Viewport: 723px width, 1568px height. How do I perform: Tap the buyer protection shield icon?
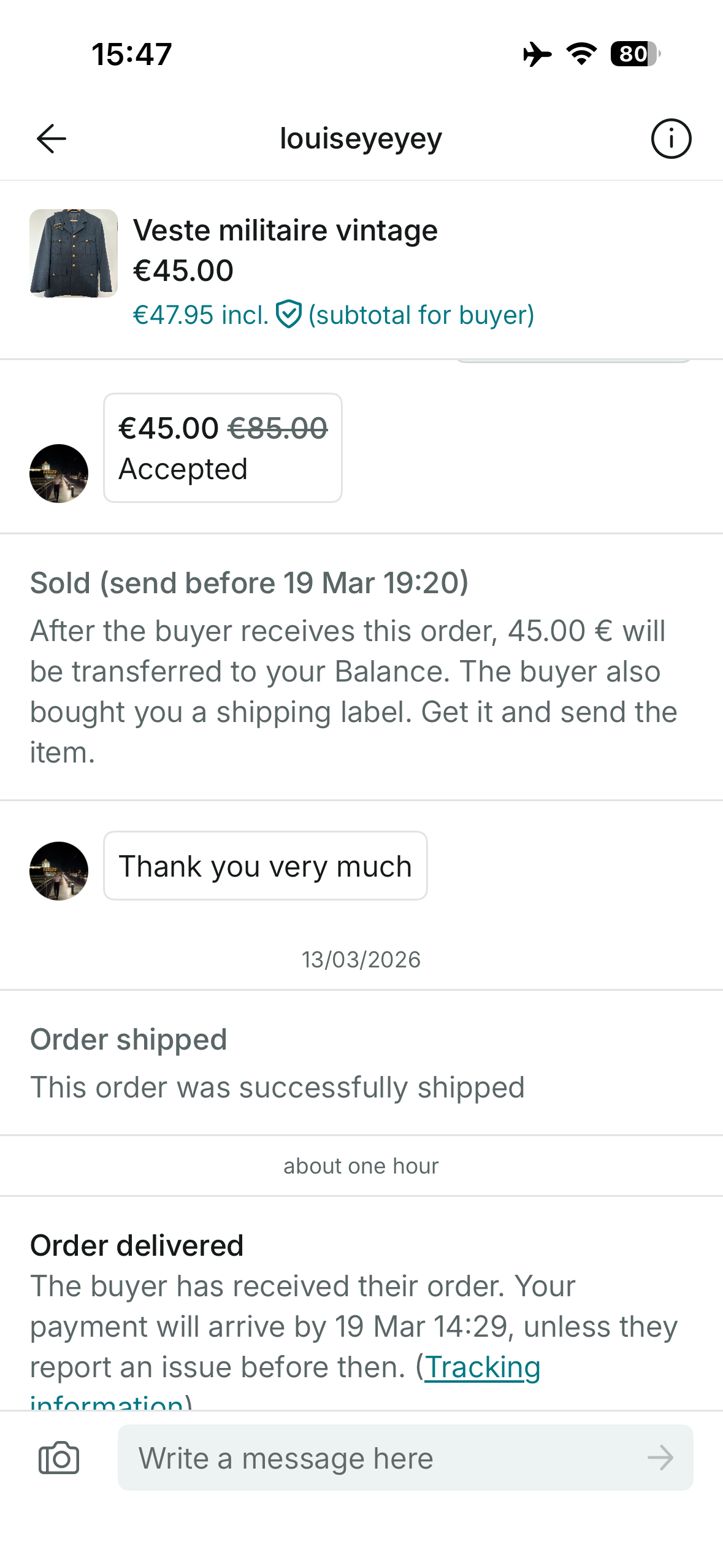tap(288, 315)
